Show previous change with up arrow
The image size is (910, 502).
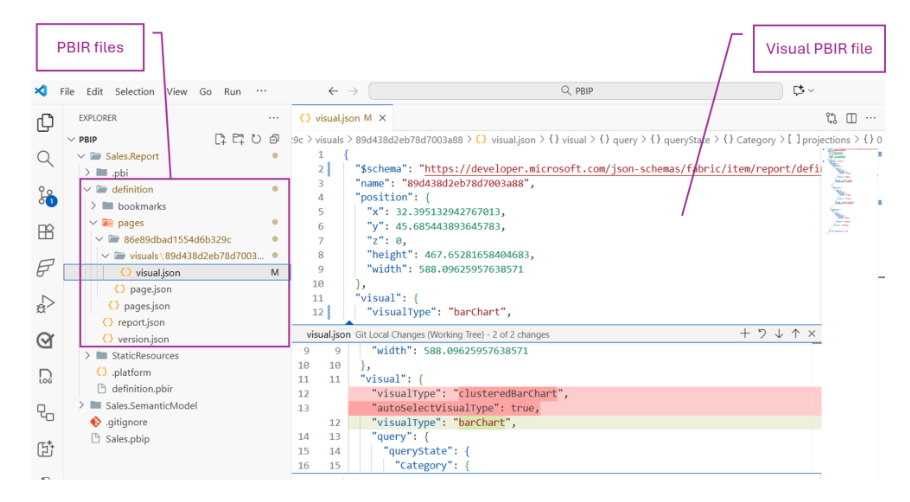(796, 334)
